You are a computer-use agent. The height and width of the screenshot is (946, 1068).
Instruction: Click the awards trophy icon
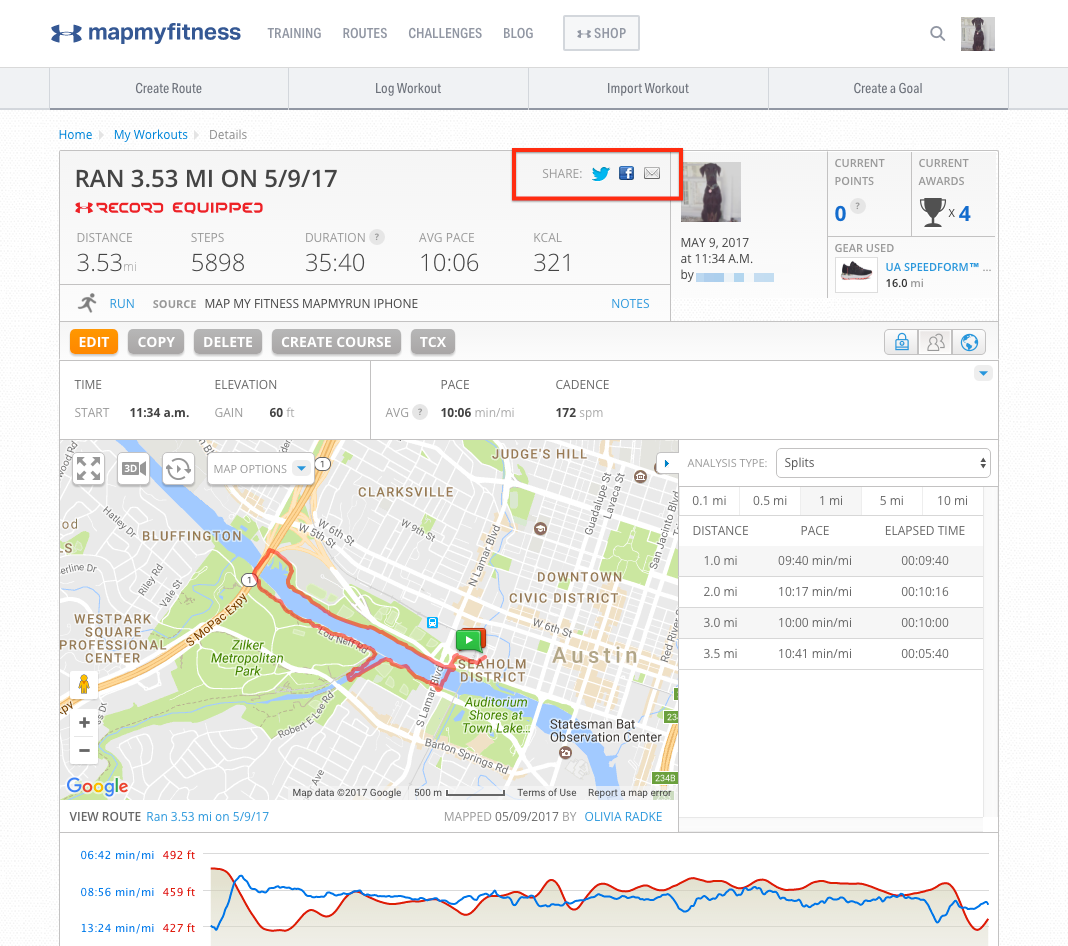932,212
